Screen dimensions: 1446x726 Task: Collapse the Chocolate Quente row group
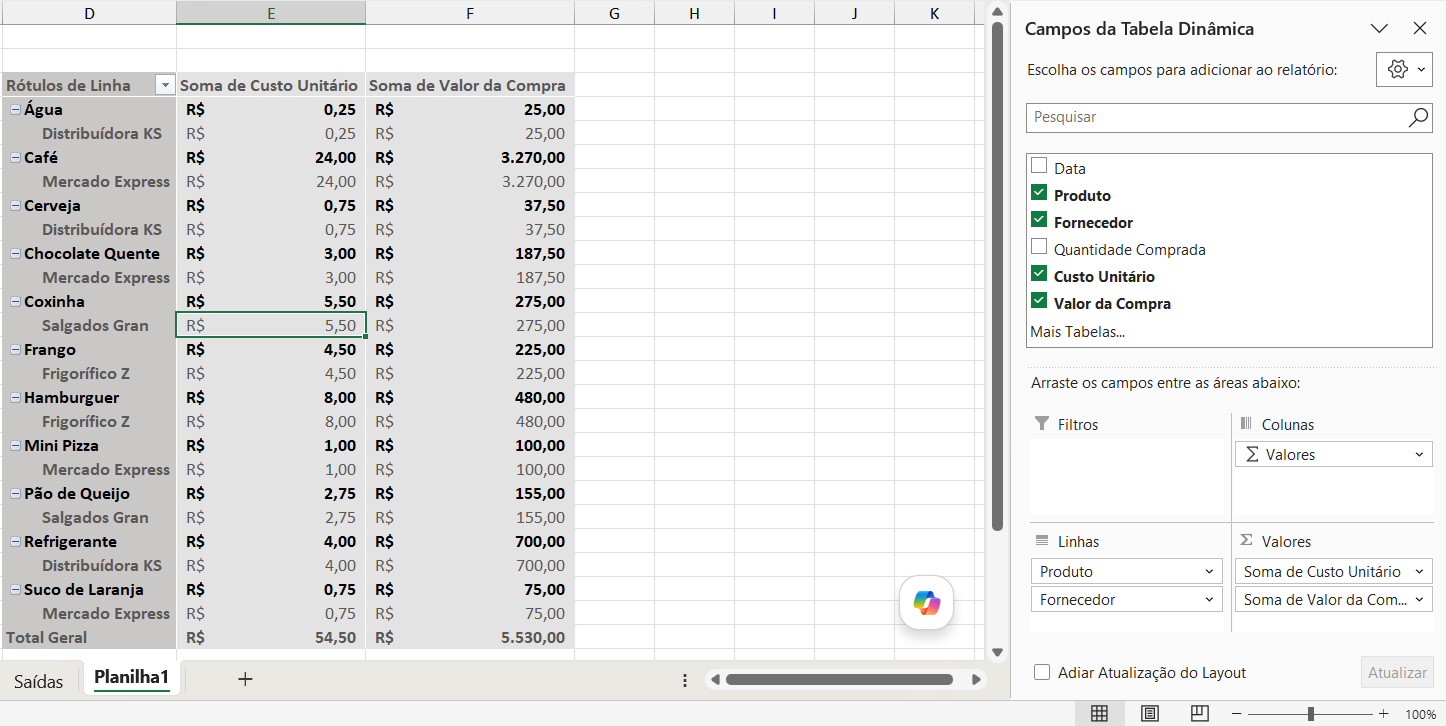click(x=15, y=253)
